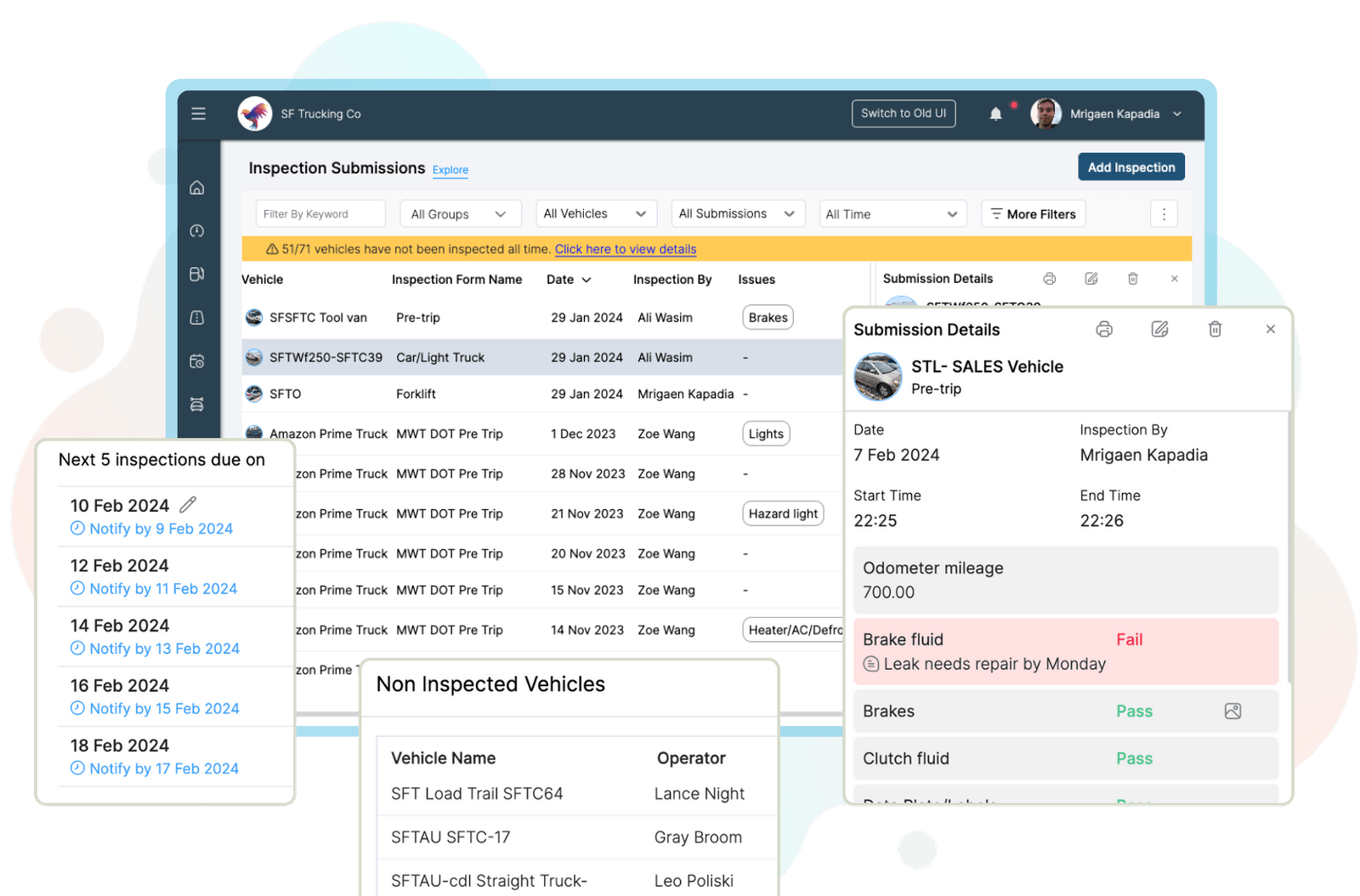Screen dimensions: 1360x896
Task: Expand the All Submissions filter
Action: [x=737, y=213]
